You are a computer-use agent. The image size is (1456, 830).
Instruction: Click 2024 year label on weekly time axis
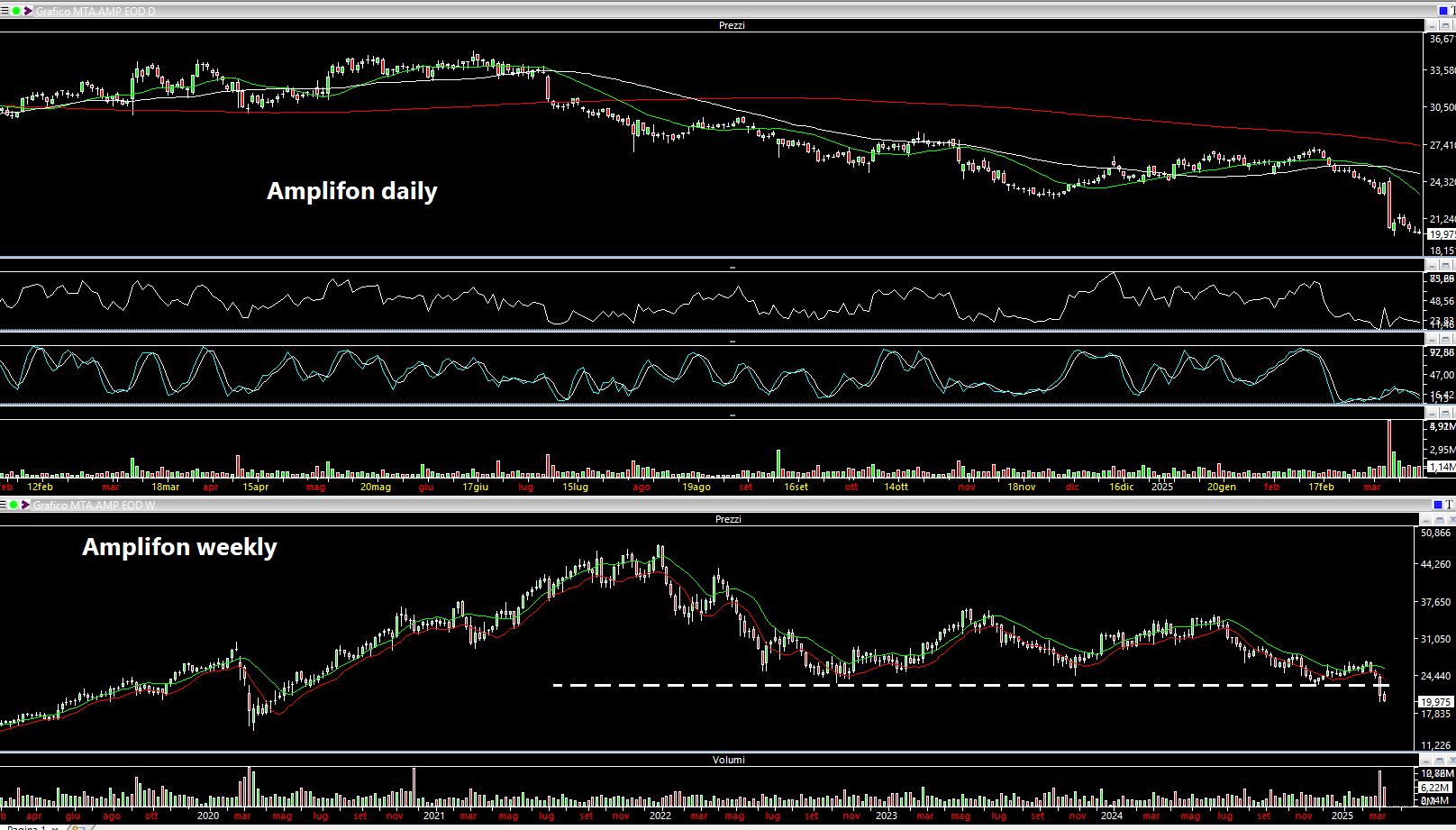tap(1112, 816)
